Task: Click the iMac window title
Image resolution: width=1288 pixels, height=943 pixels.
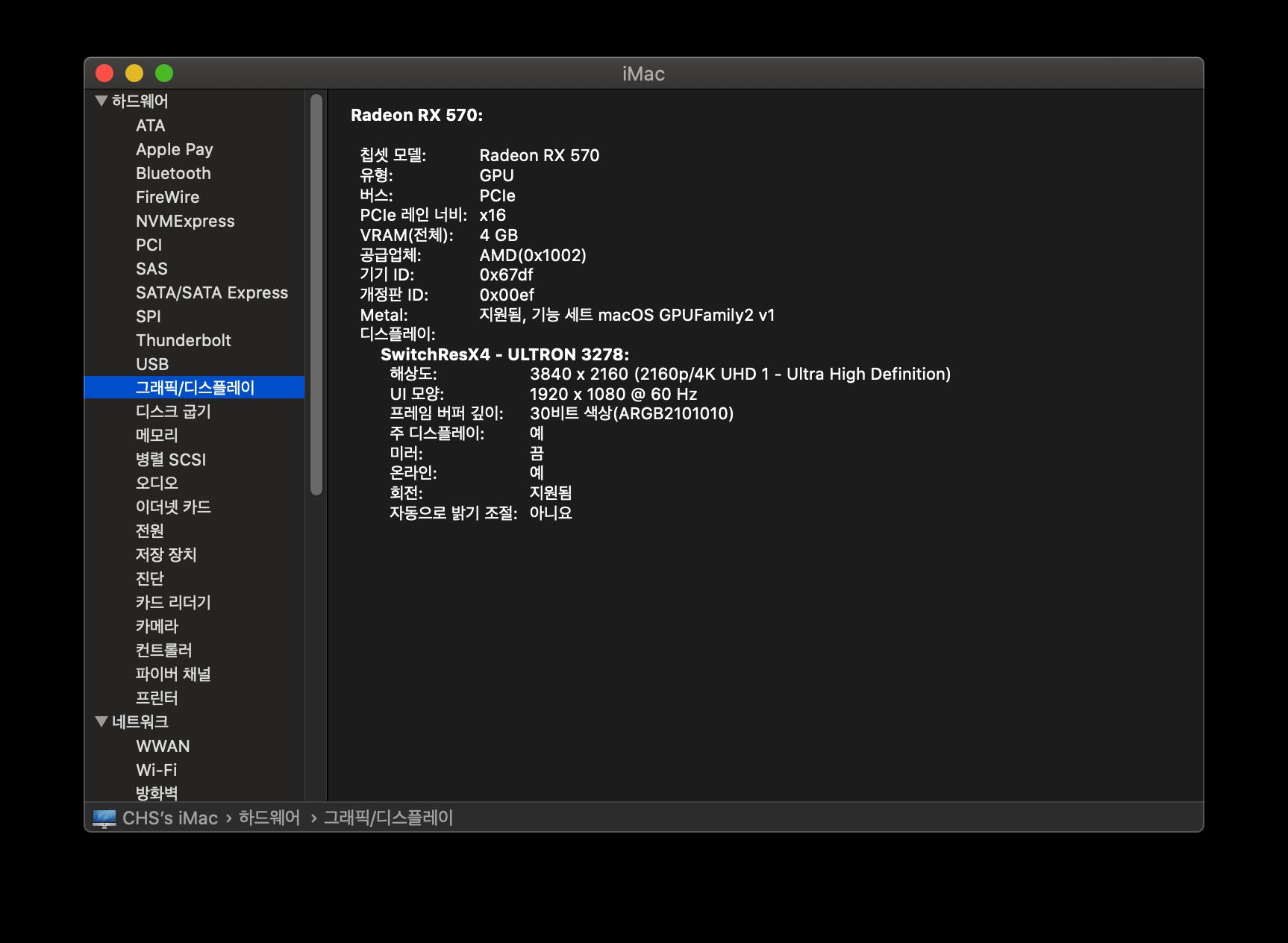Action: click(x=643, y=74)
